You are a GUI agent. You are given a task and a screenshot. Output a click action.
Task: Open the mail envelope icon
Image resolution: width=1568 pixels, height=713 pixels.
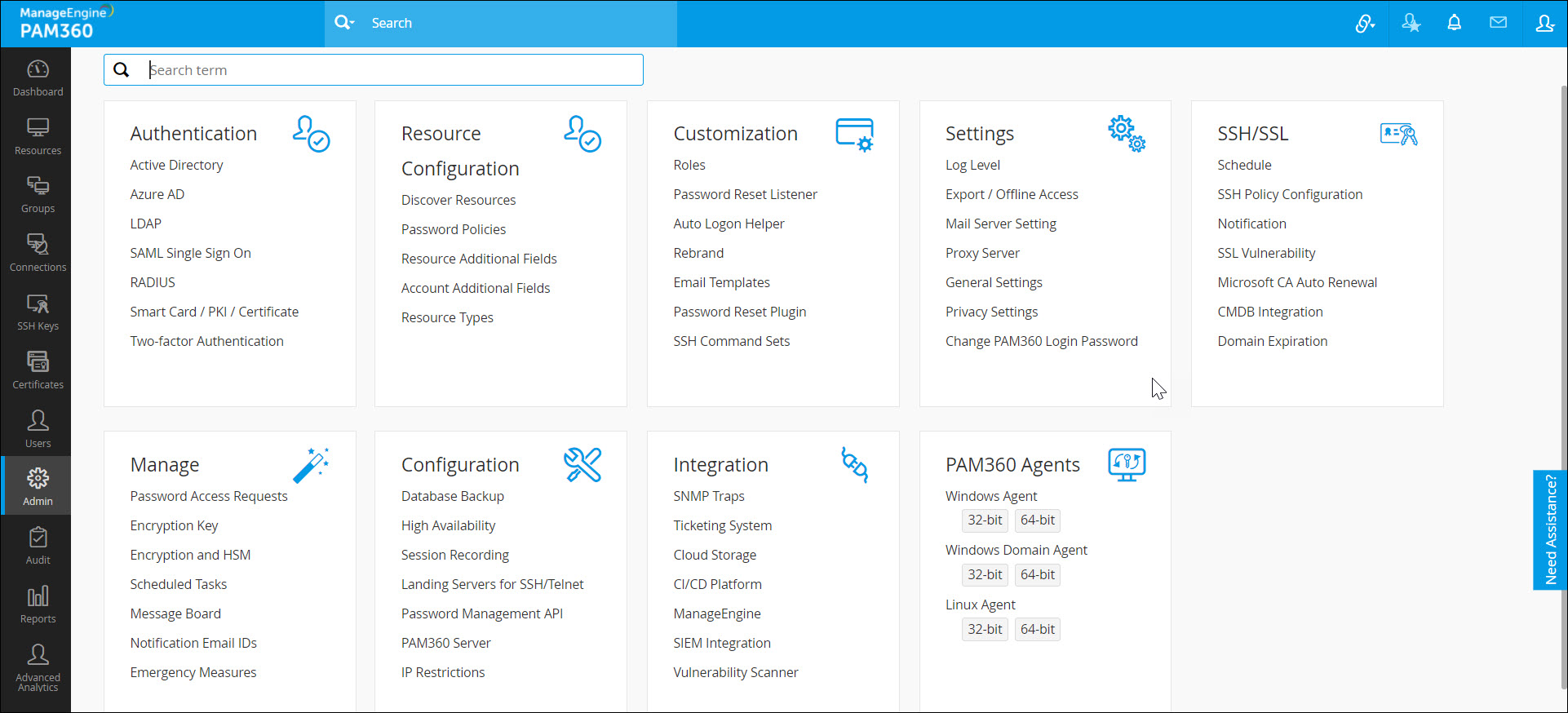pyautogui.click(x=1498, y=23)
